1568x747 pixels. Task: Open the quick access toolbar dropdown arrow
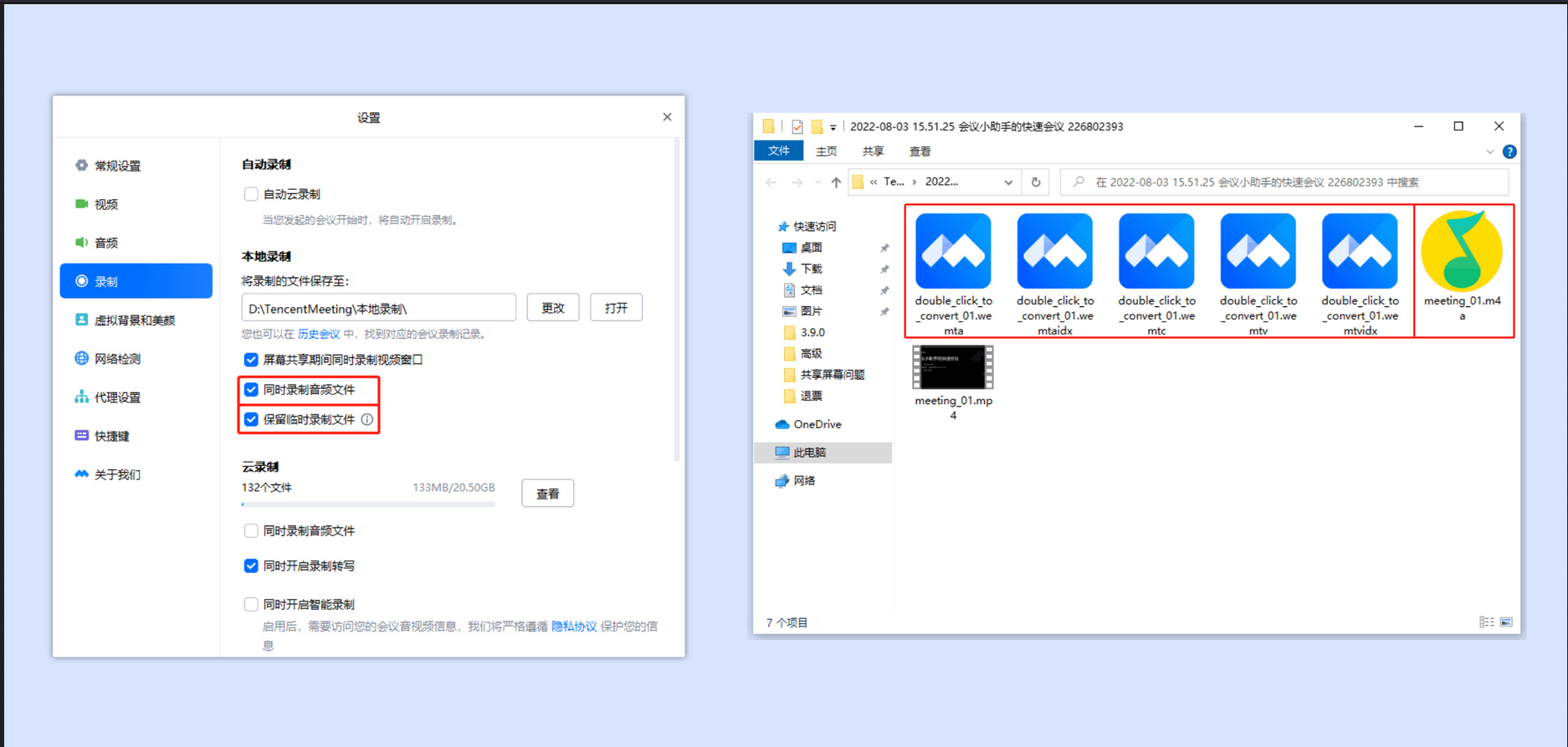tap(833, 127)
